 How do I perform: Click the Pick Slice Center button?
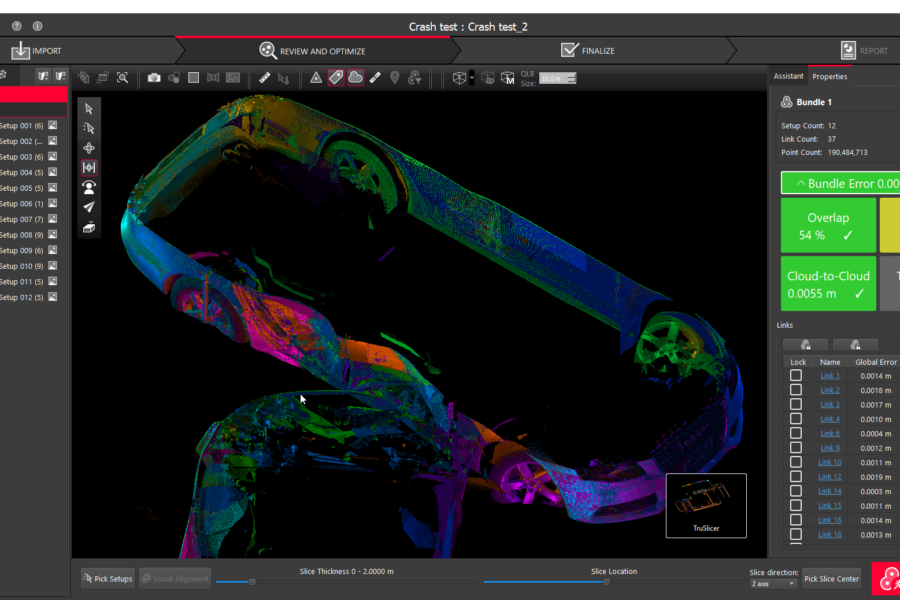coord(831,578)
